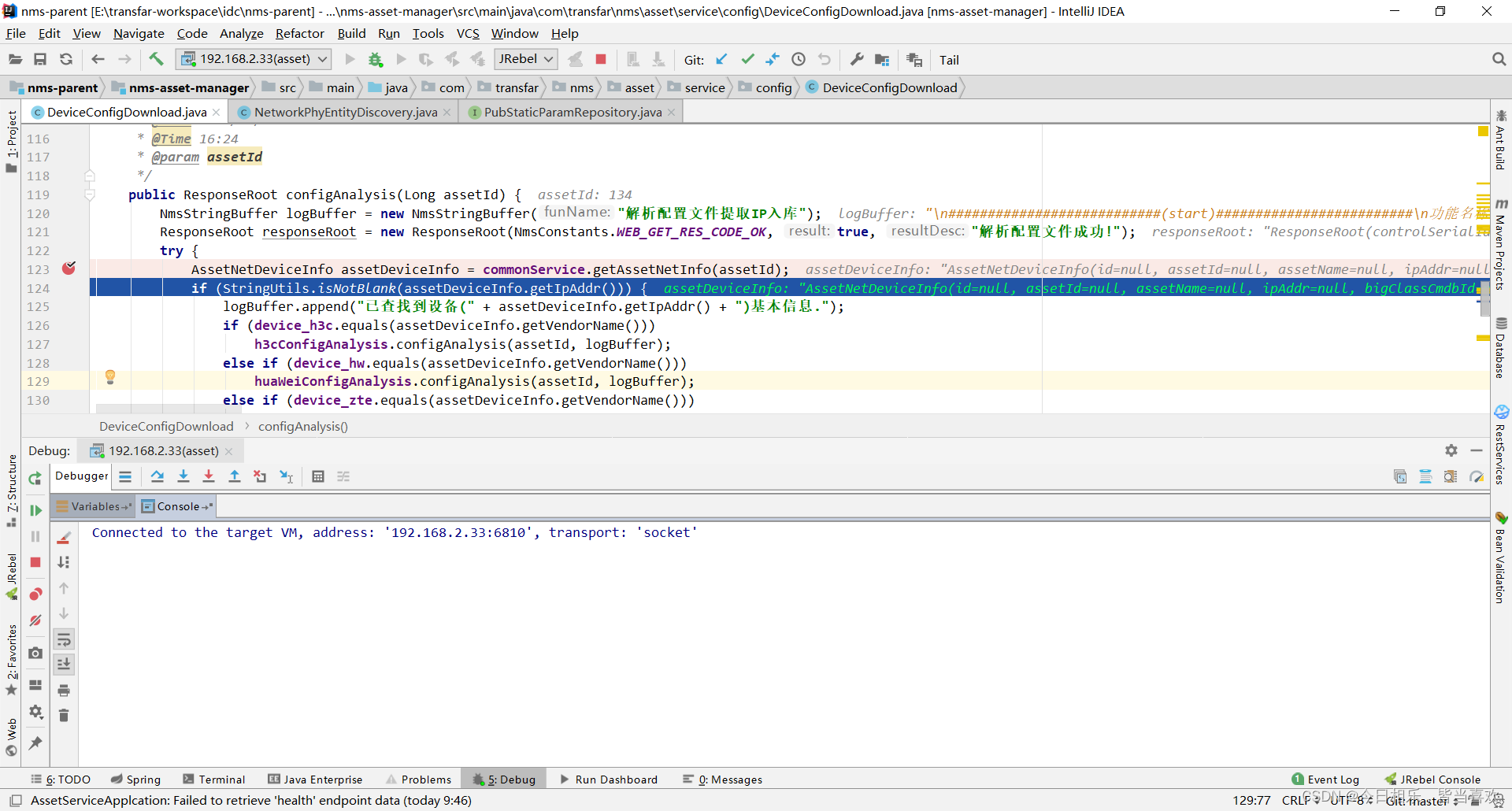
Task: Click the Save All floppy icon
Action: click(x=40, y=59)
